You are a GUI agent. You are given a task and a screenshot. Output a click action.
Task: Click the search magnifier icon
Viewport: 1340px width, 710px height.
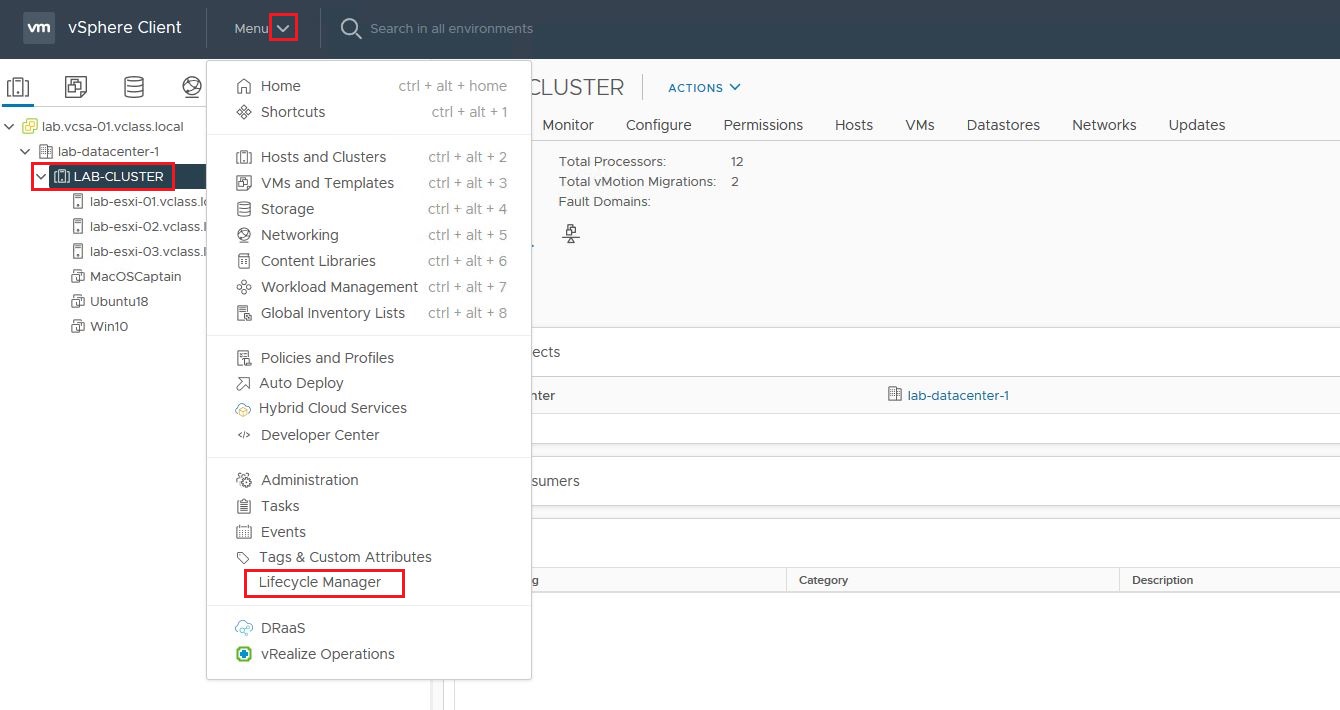[350, 28]
